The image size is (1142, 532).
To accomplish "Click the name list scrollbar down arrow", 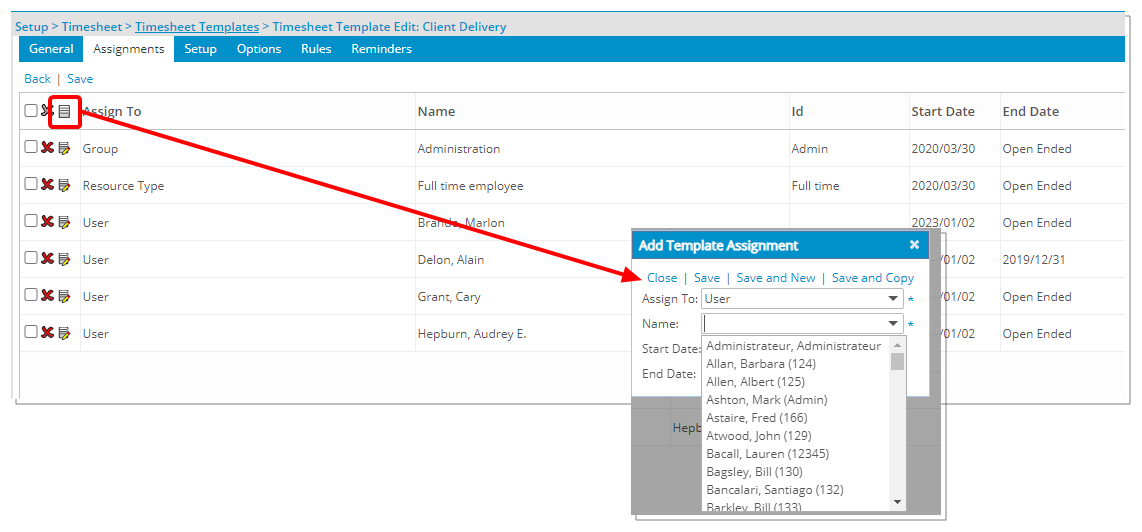I will click(x=897, y=502).
